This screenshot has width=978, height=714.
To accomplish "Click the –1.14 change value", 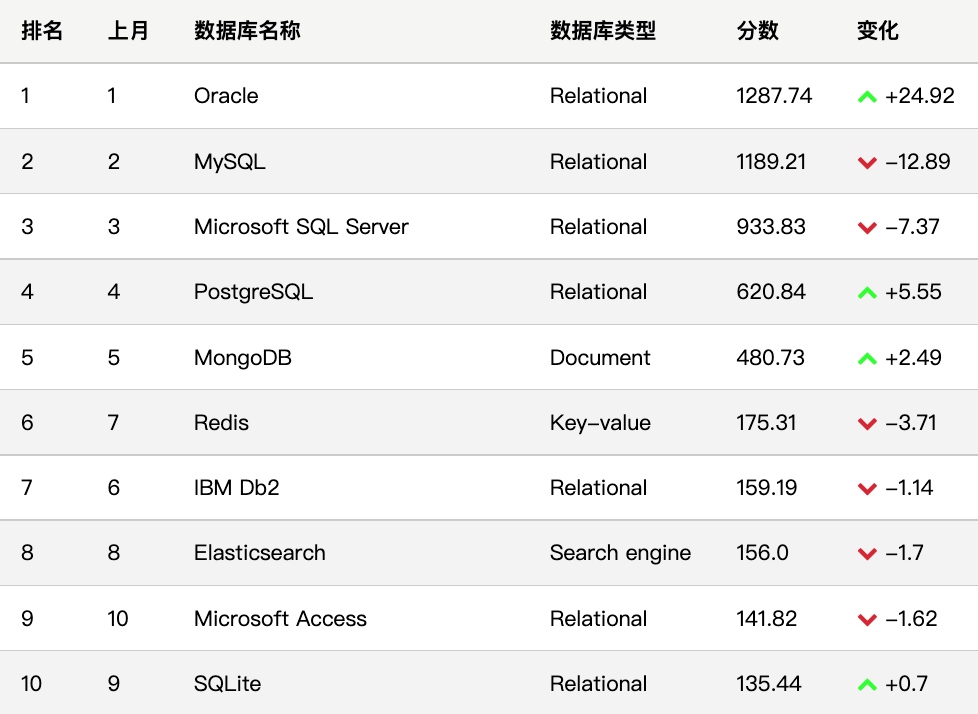I will 909,487.
